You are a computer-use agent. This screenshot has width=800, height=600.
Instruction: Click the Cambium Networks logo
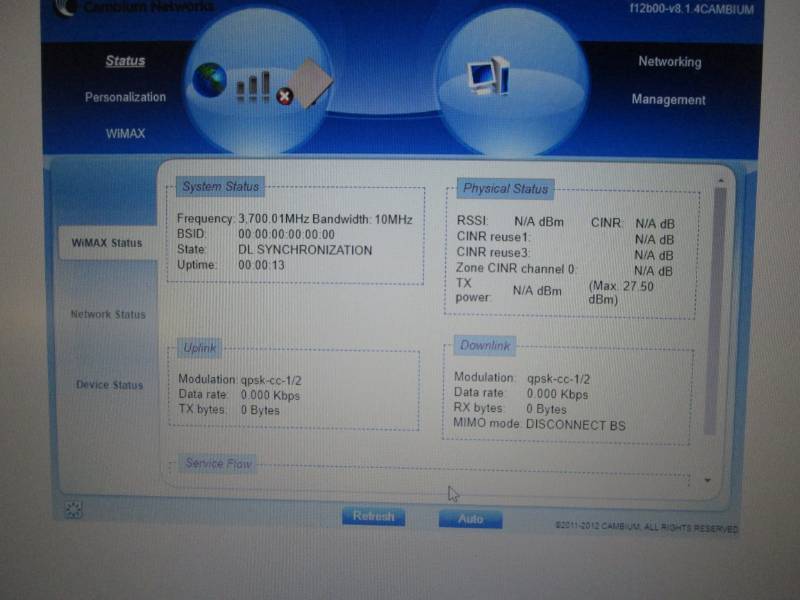[135, 7]
